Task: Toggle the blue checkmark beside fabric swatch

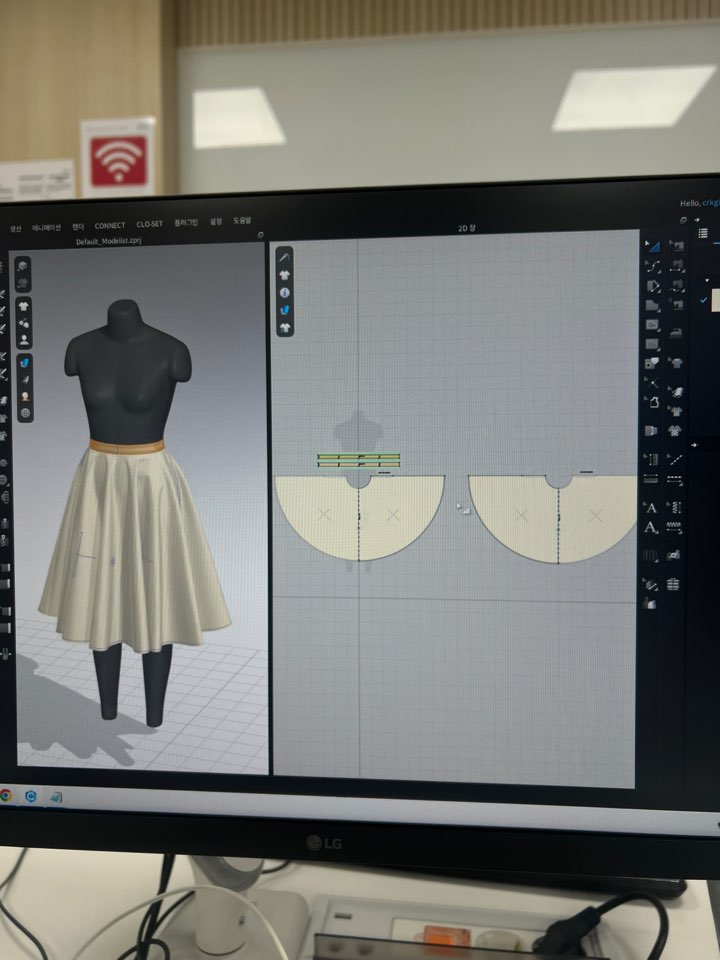Action: click(x=703, y=300)
